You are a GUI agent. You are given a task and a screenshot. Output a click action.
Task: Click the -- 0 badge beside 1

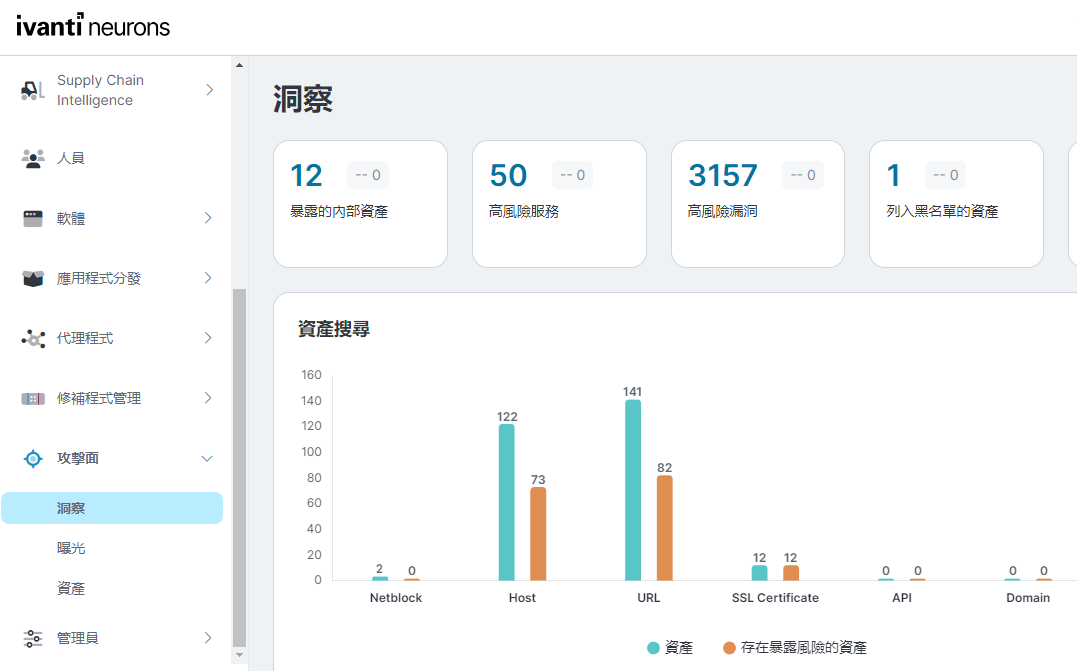pyautogui.click(x=945, y=175)
